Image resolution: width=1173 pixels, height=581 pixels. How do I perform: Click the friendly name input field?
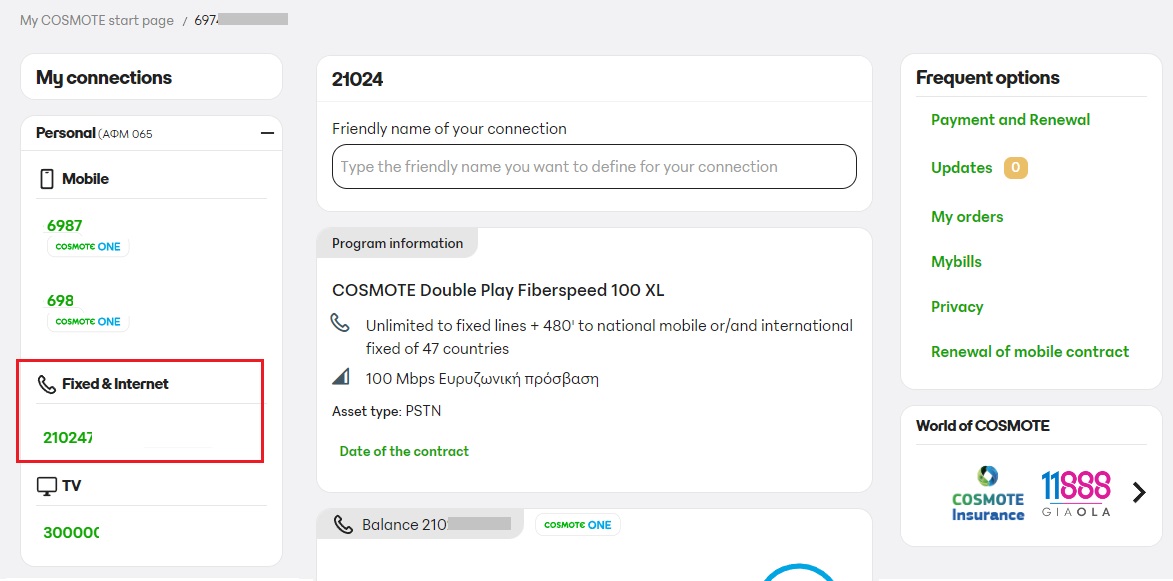(593, 166)
